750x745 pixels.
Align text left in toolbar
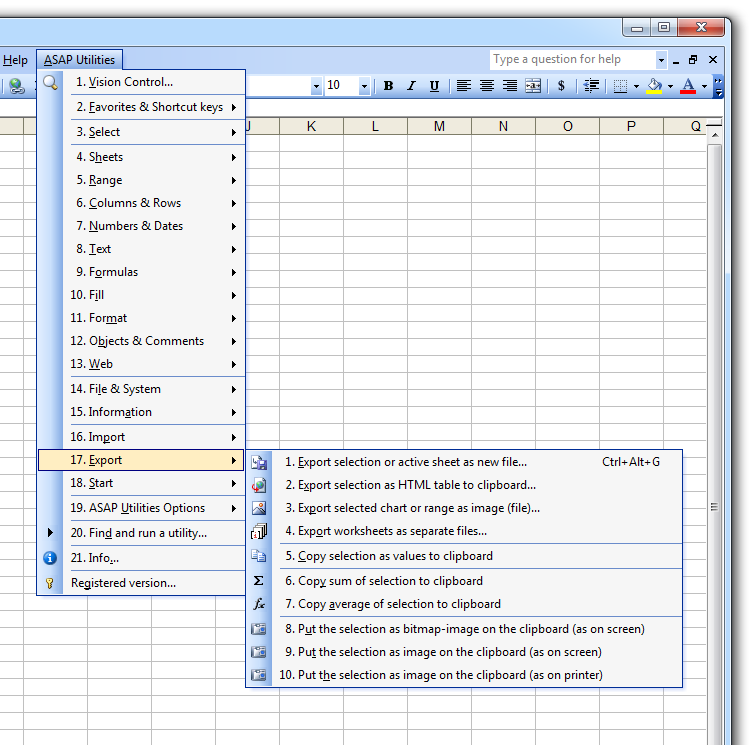(x=463, y=86)
